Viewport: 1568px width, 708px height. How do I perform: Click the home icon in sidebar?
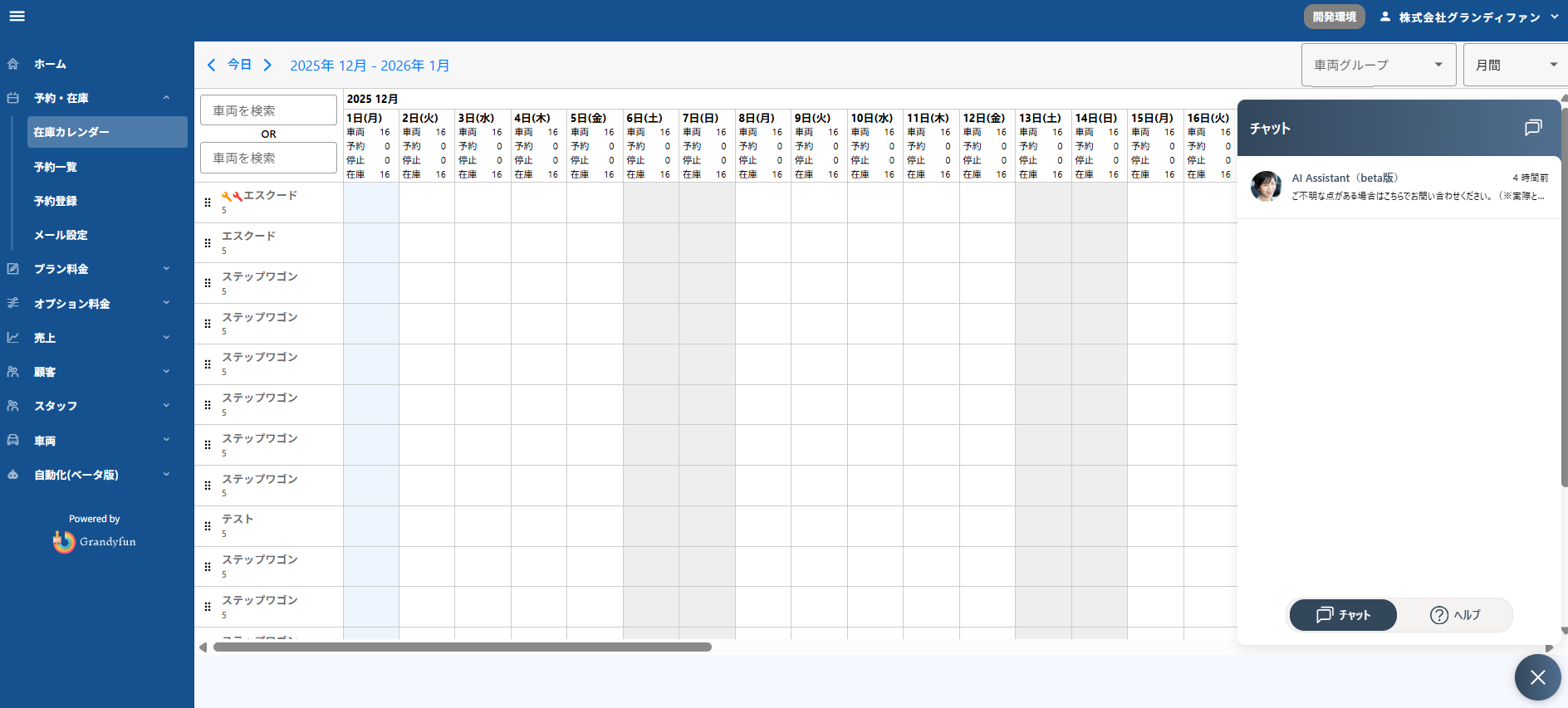tap(13, 64)
